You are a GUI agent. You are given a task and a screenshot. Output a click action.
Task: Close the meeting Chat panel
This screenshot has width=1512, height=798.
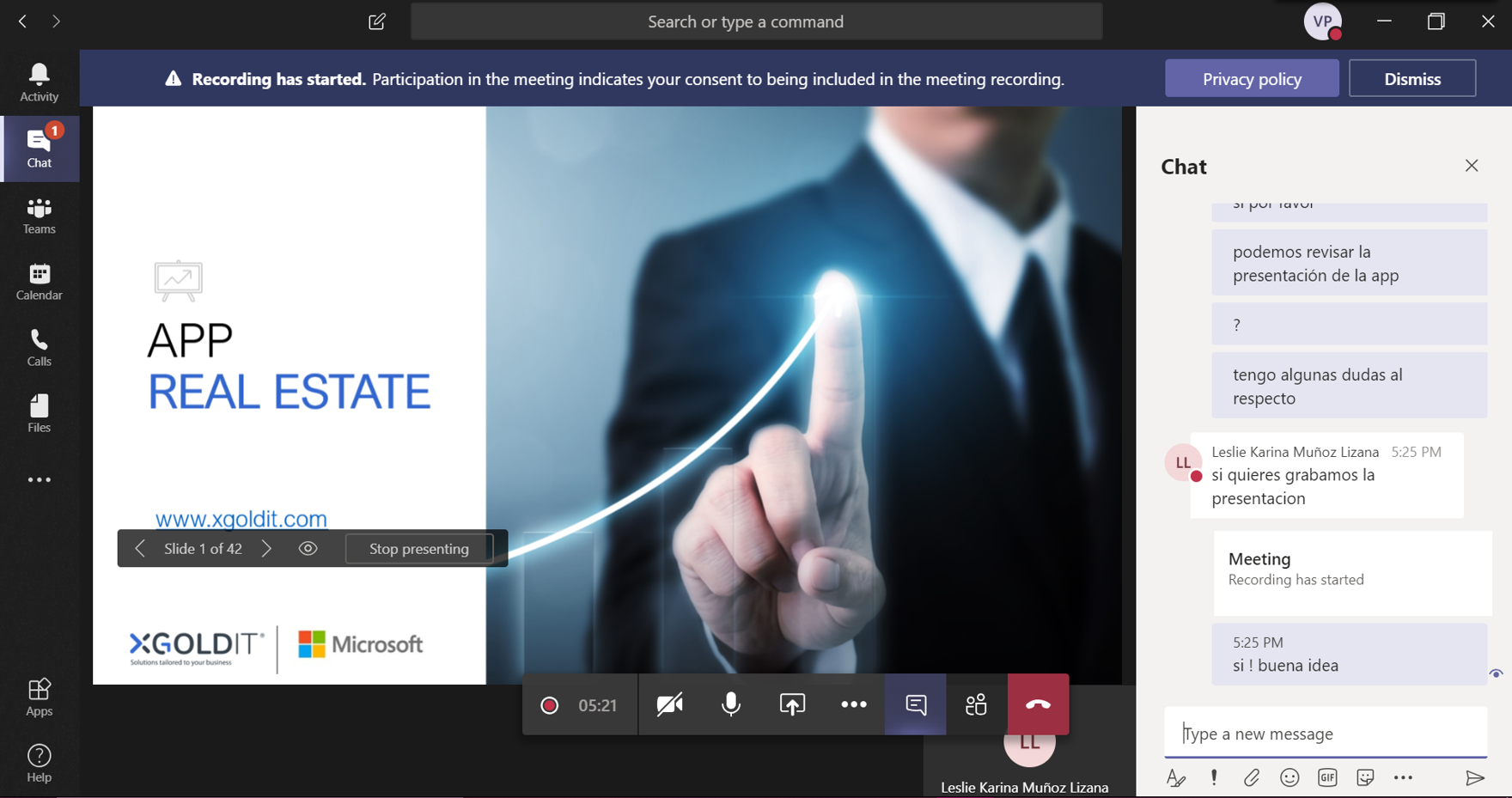[x=1472, y=166]
